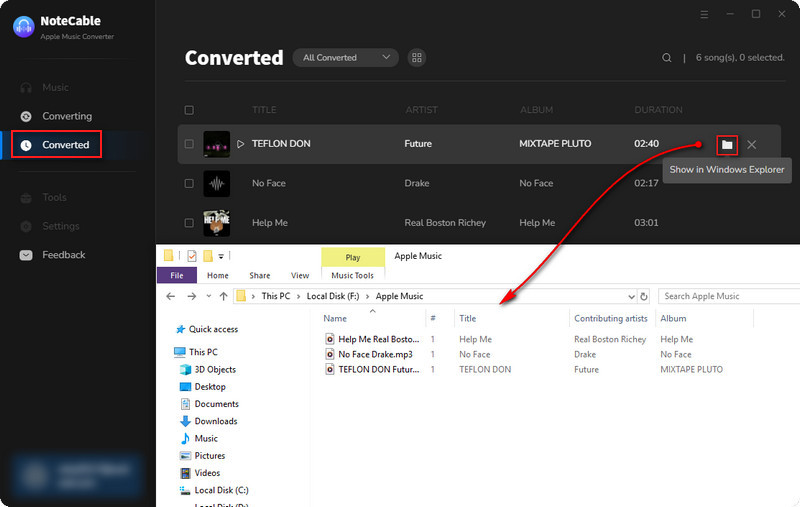Image resolution: width=800 pixels, height=507 pixels.
Task: Open the Downloads folder in the tree
Action: point(209,421)
